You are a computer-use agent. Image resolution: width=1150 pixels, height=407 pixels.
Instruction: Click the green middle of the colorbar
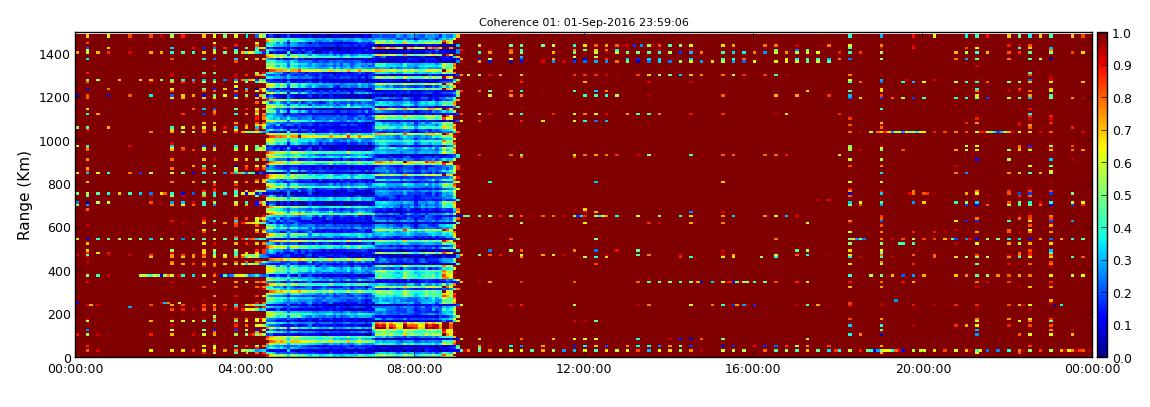1104,195
